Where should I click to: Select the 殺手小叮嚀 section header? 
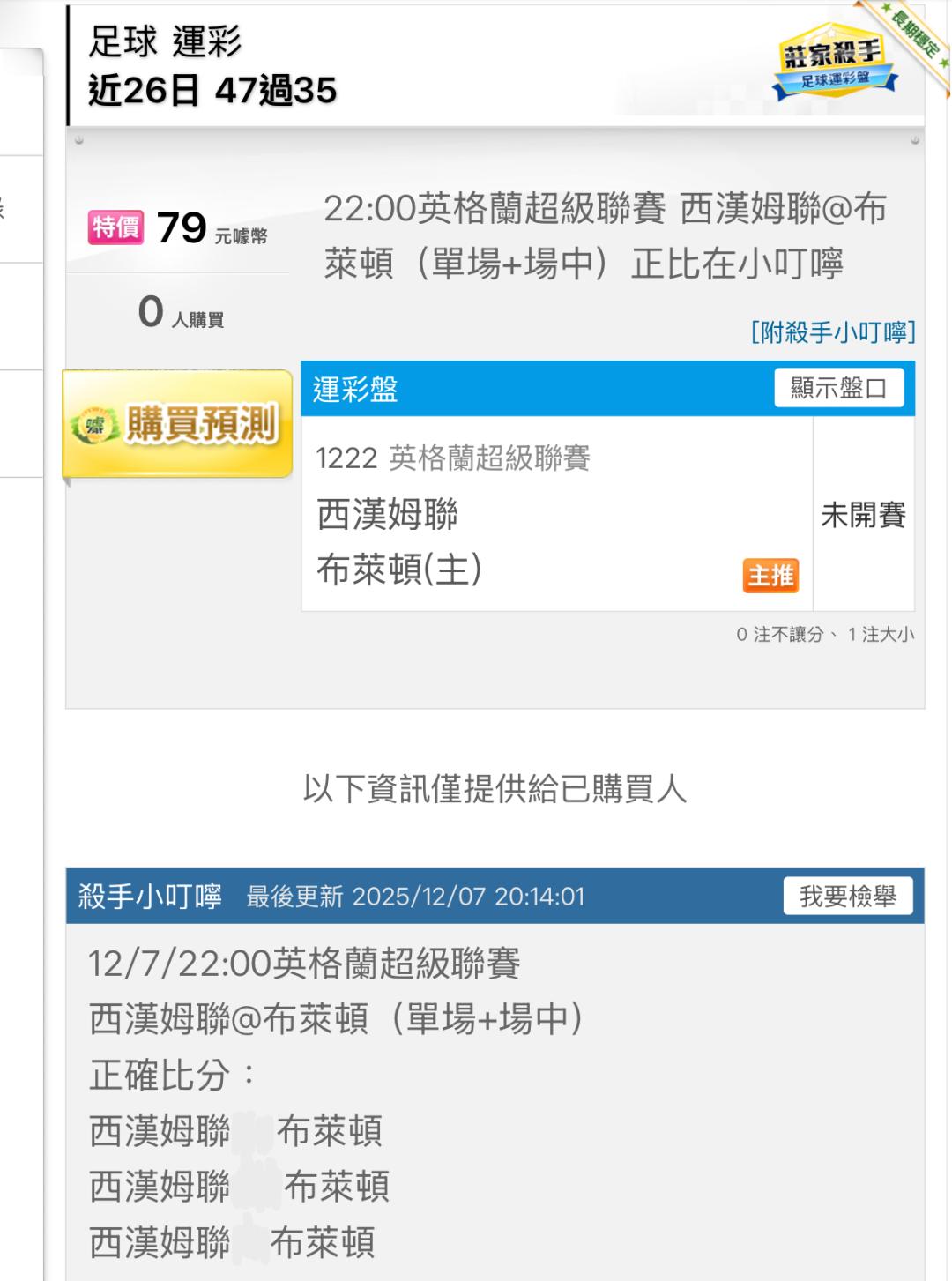point(150,897)
